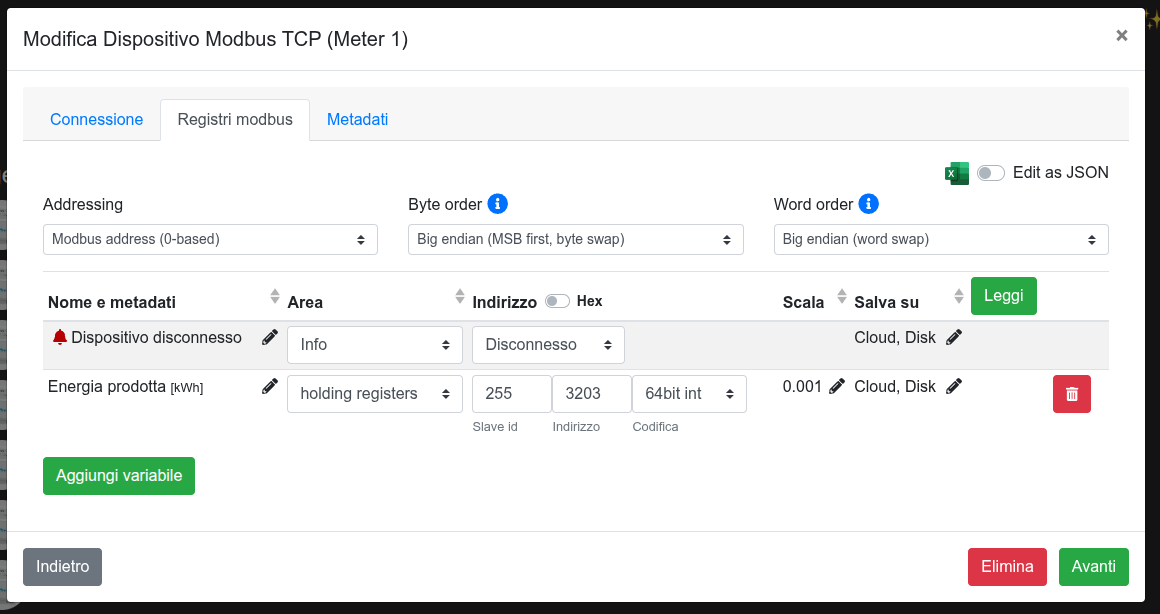Viewport: 1160px width, 614px height.
Task: Edit the Dispositivo disconnesso name pencil
Action: point(270,338)
